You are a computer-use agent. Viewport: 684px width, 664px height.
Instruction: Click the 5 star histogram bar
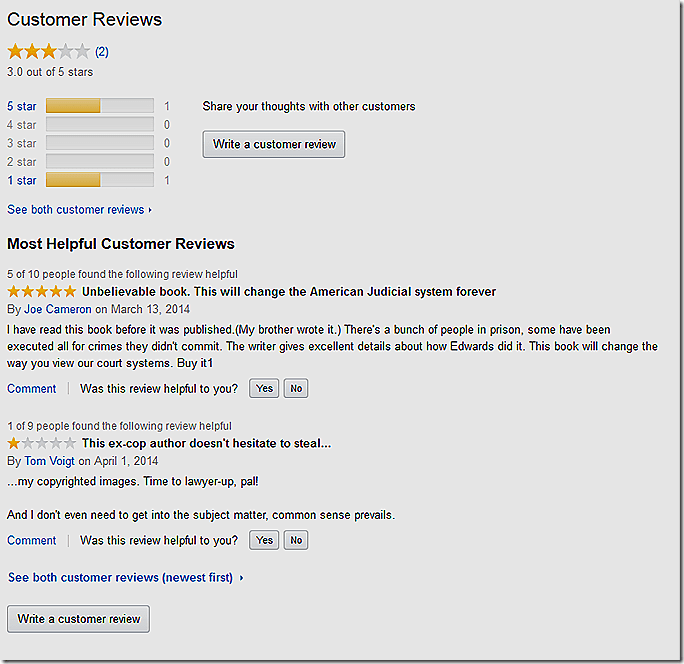click(x=99, y=106)
